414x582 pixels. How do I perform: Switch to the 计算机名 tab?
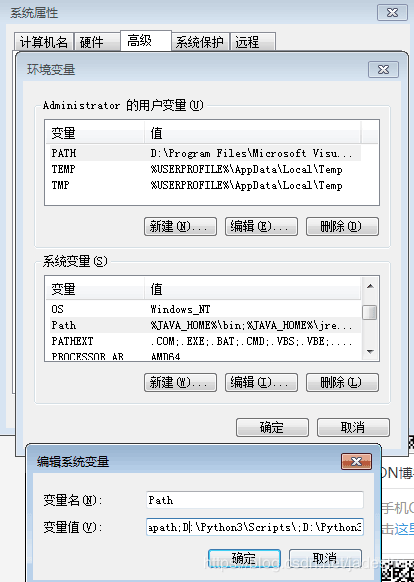[x=44, y=42]
